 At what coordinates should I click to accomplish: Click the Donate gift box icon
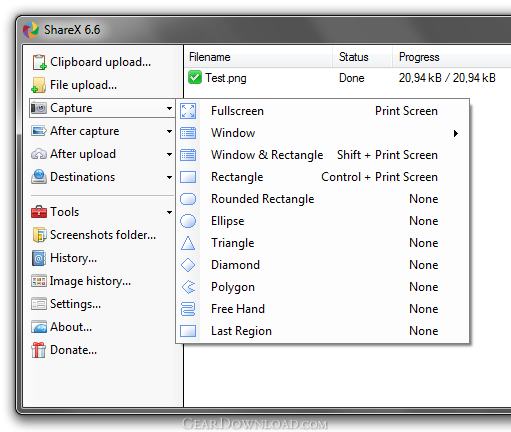(x=39, y=350)
